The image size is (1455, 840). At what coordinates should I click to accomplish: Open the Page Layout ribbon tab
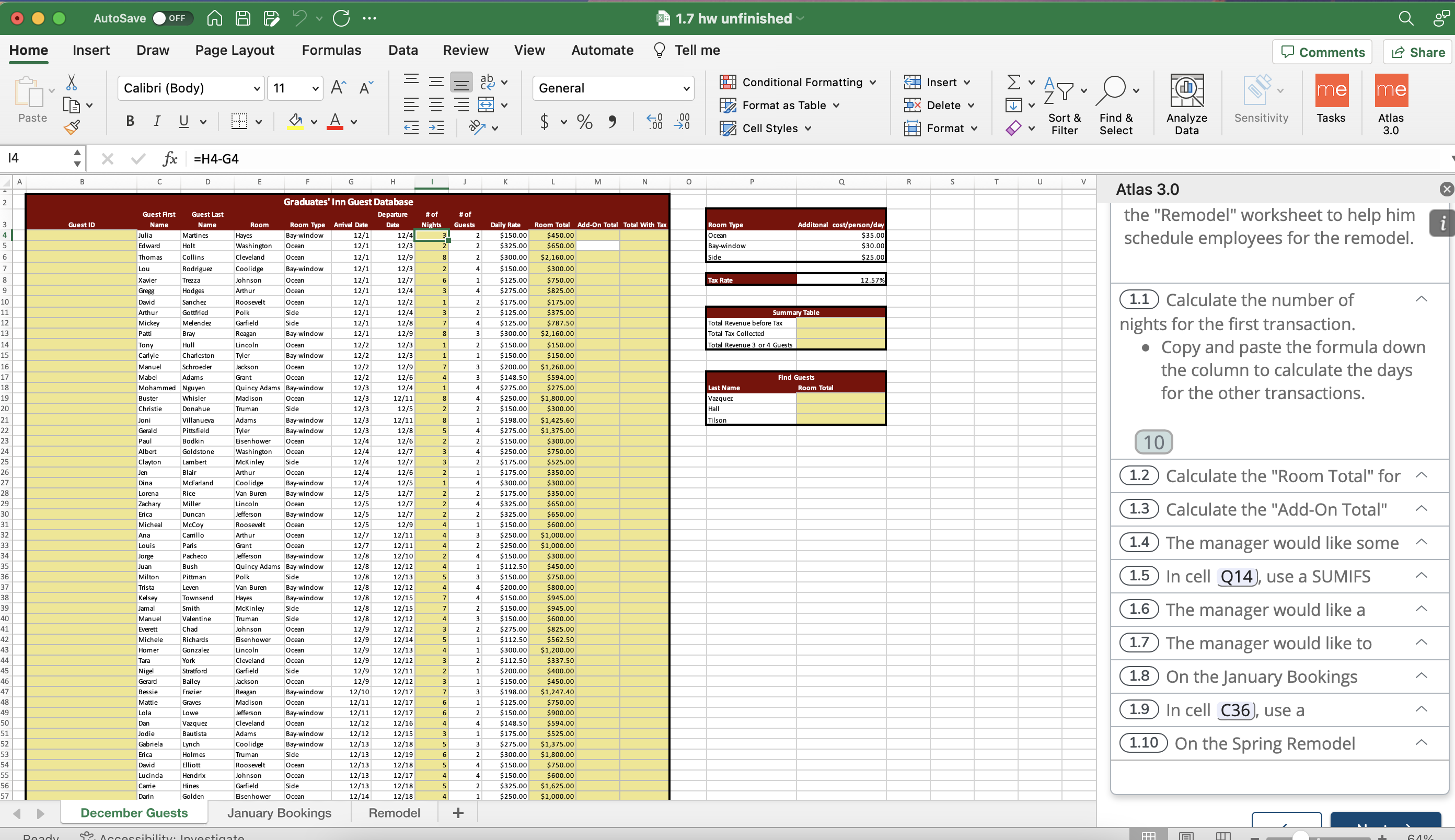(x=234, y=50)
